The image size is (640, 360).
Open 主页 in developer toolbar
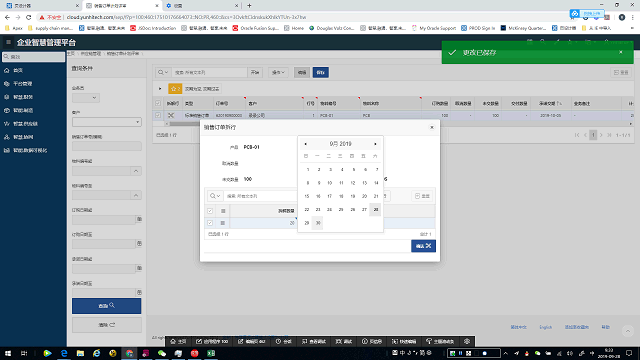tap(178, 341)
